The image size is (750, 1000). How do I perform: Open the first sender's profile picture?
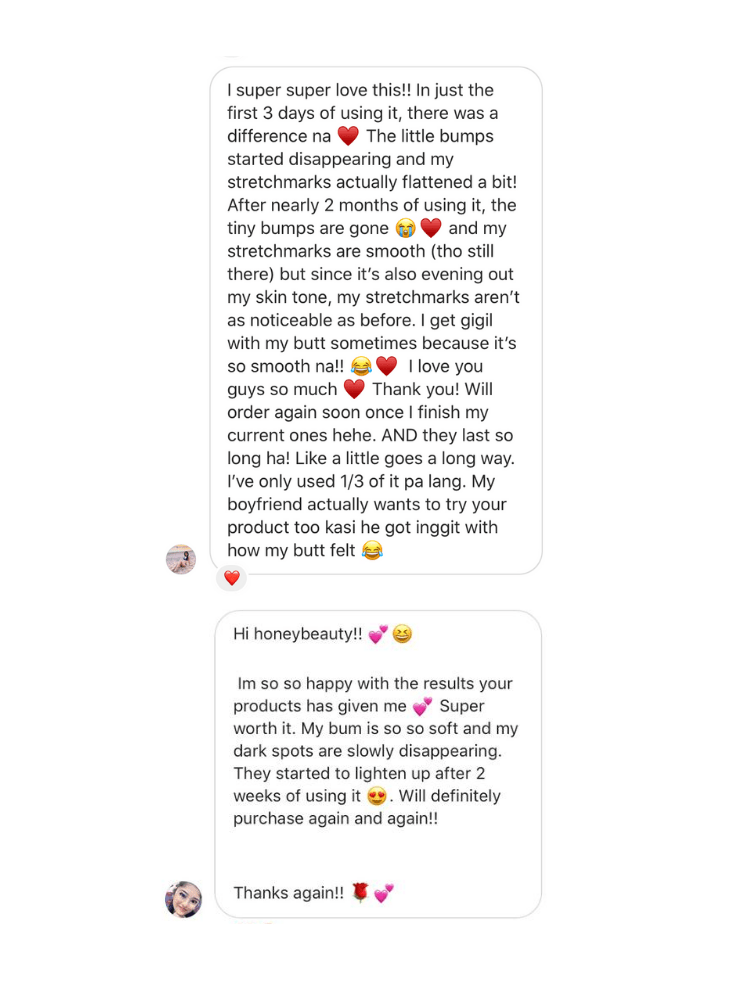[180, 559]
